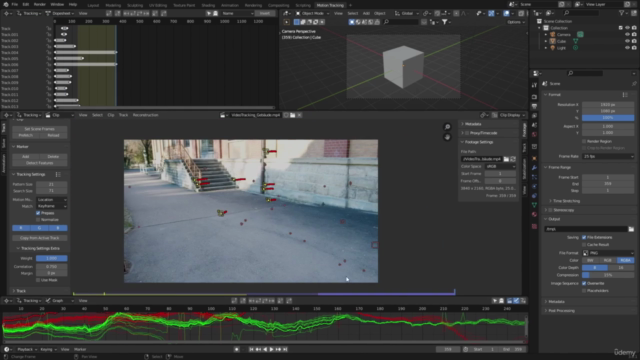This screenshot has height=360, width=640.
Task: Open the Render properties tab icon
Action: [x=534, y=97]
